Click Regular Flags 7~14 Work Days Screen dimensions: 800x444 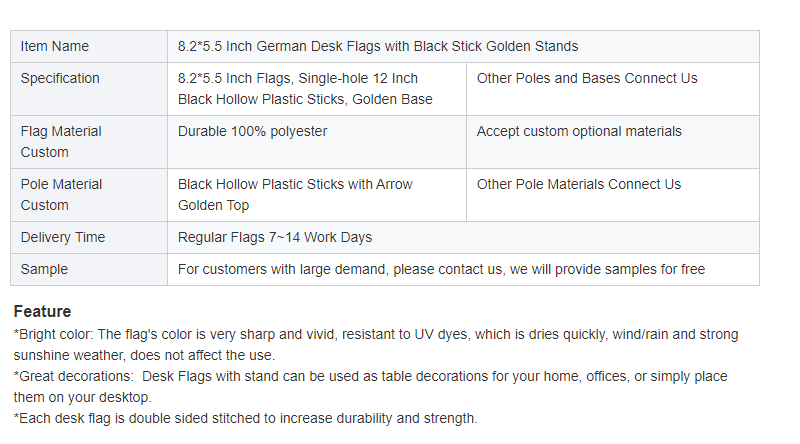(274, 237)
